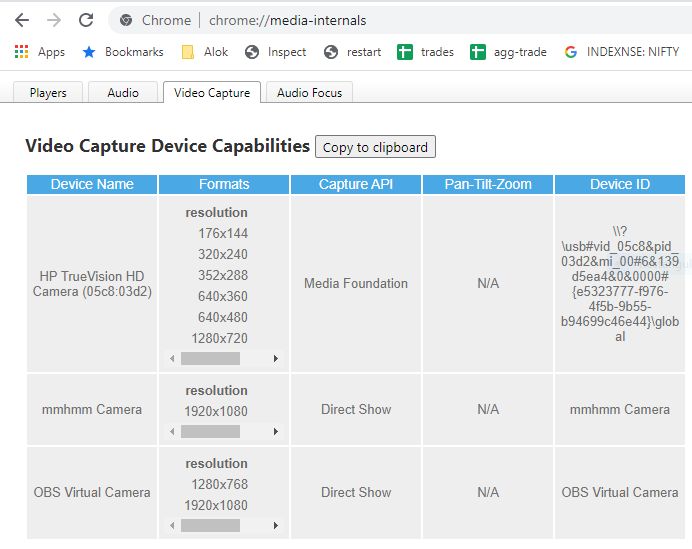This screenshot has width=692, height=549.
Task: Click scrollbar thumb in HP TrueVision formats
Action: pos(211,358)
